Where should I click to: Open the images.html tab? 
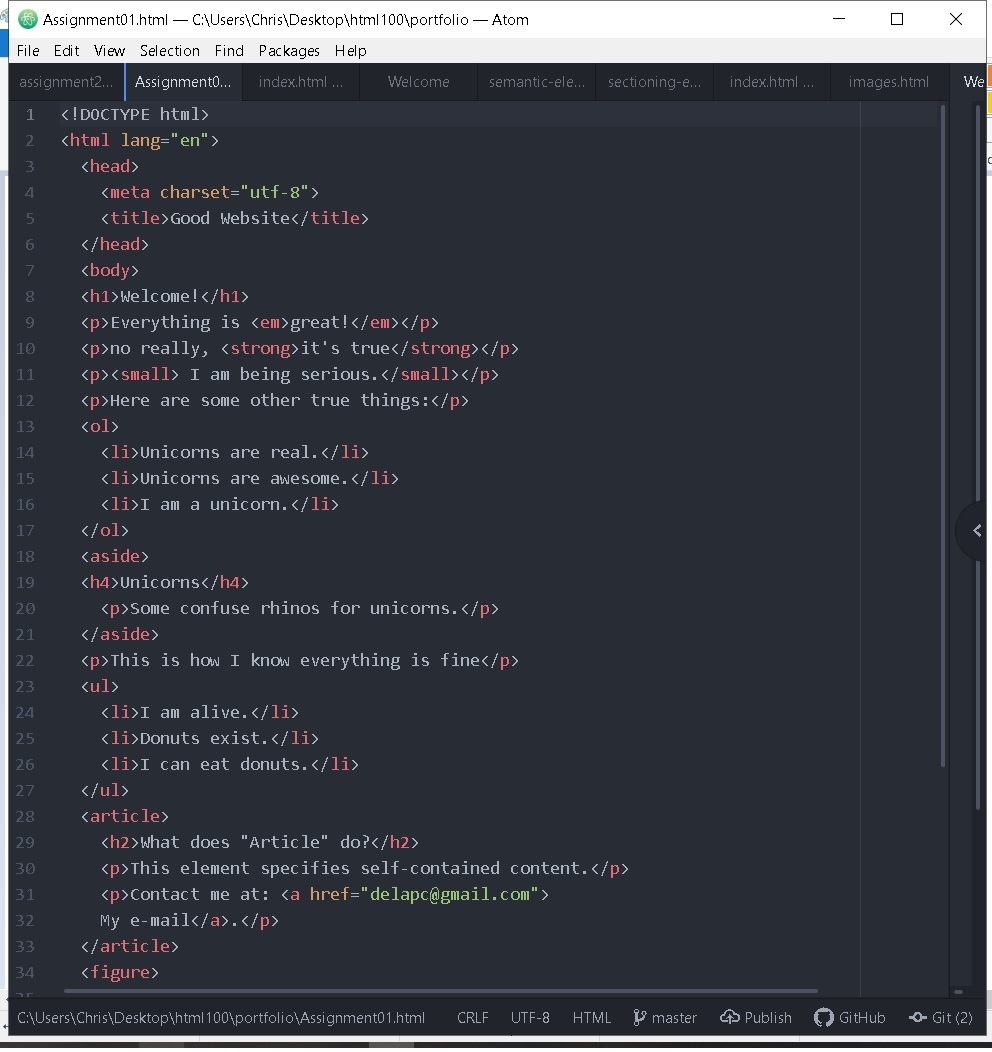point(889,82)
